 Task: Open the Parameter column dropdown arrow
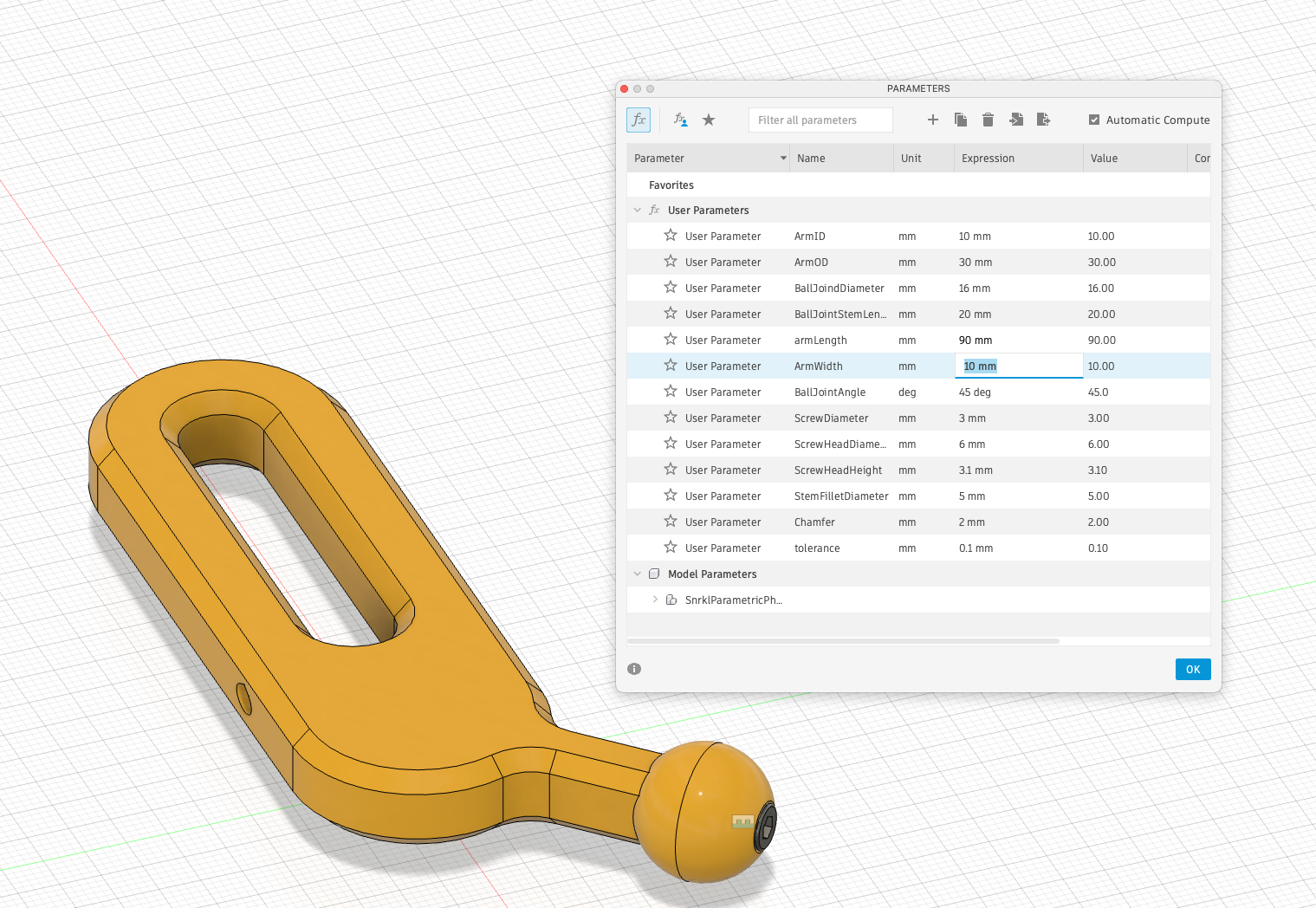coord(783,159)
